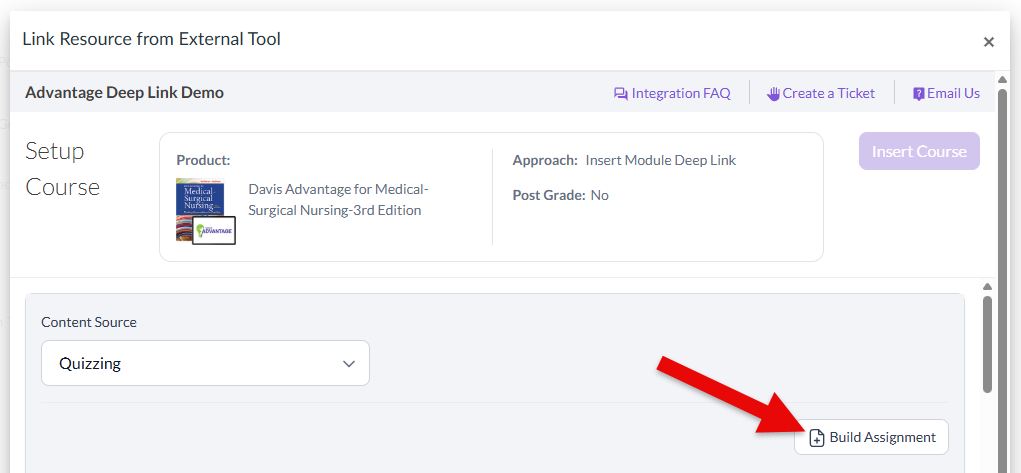Click the Integration FAQ chat bubble icon
Screen dimensions: 1021x473
(x=621, y=93)
